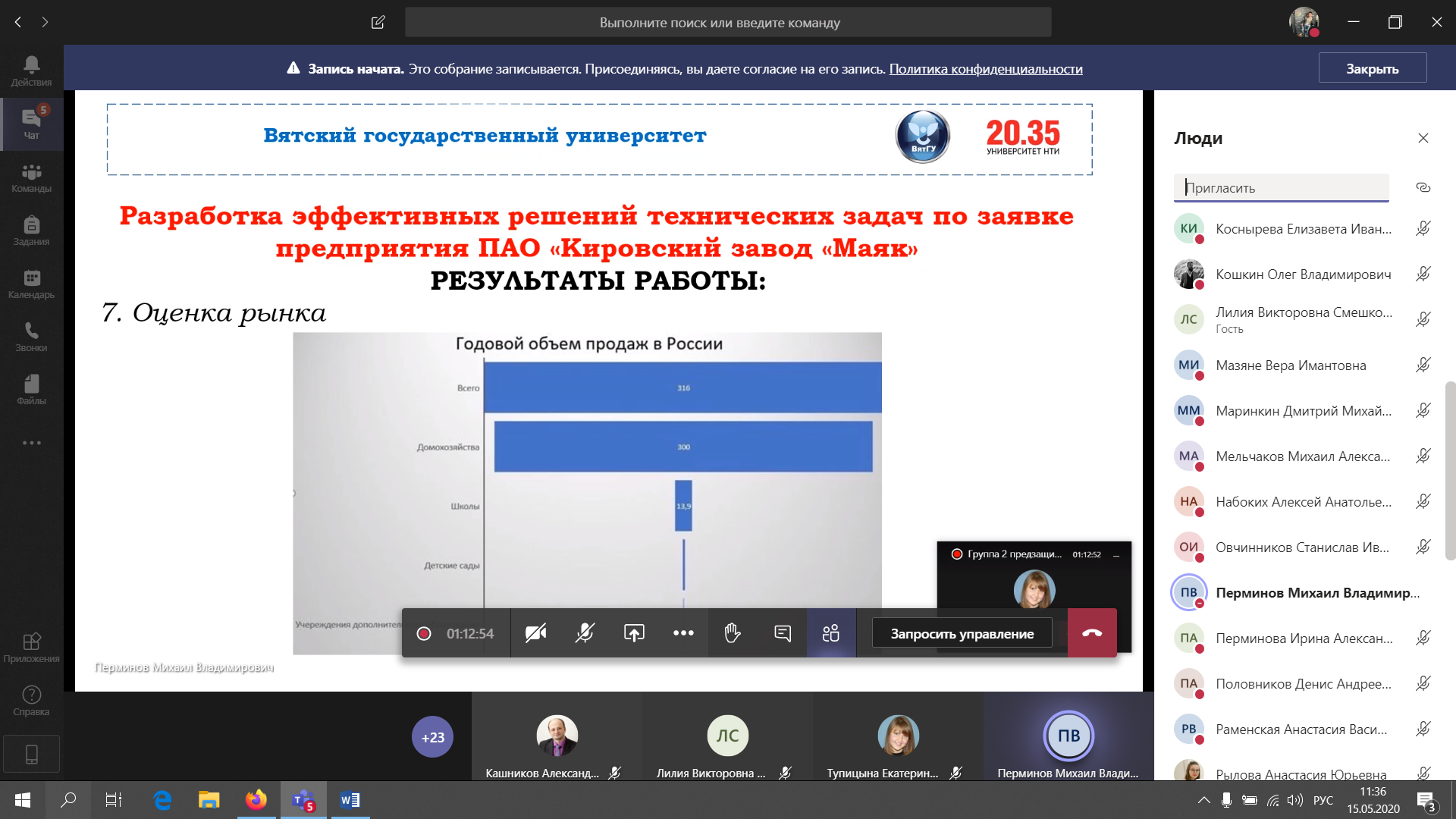Click the Invite someone field

coord(1282,187)
